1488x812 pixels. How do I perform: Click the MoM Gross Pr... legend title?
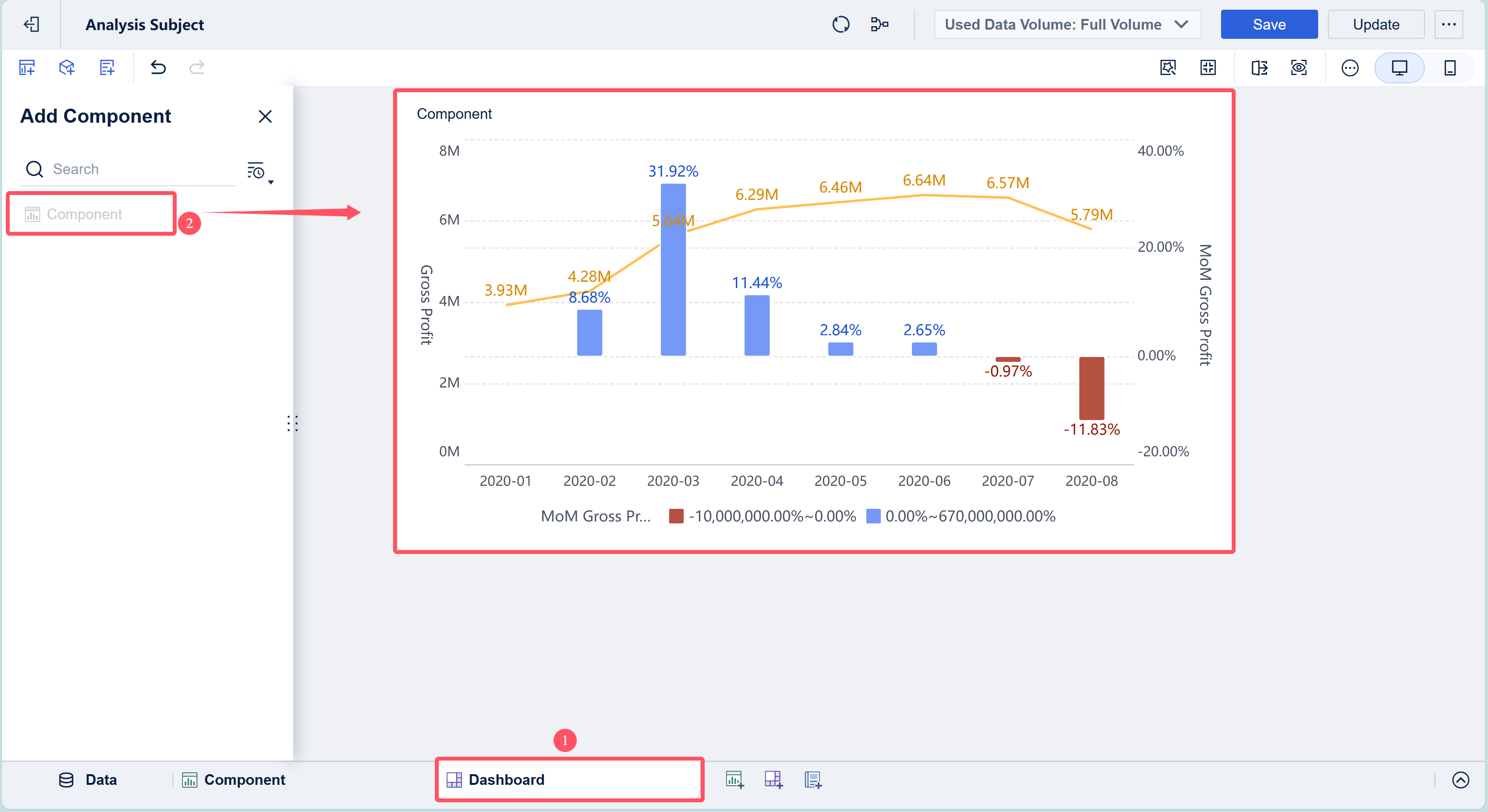coord(595,516)
